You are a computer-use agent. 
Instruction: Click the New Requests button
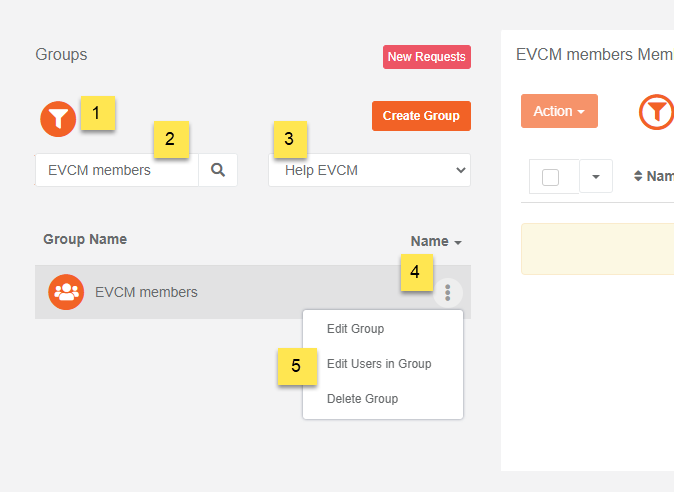click(427, 57)
